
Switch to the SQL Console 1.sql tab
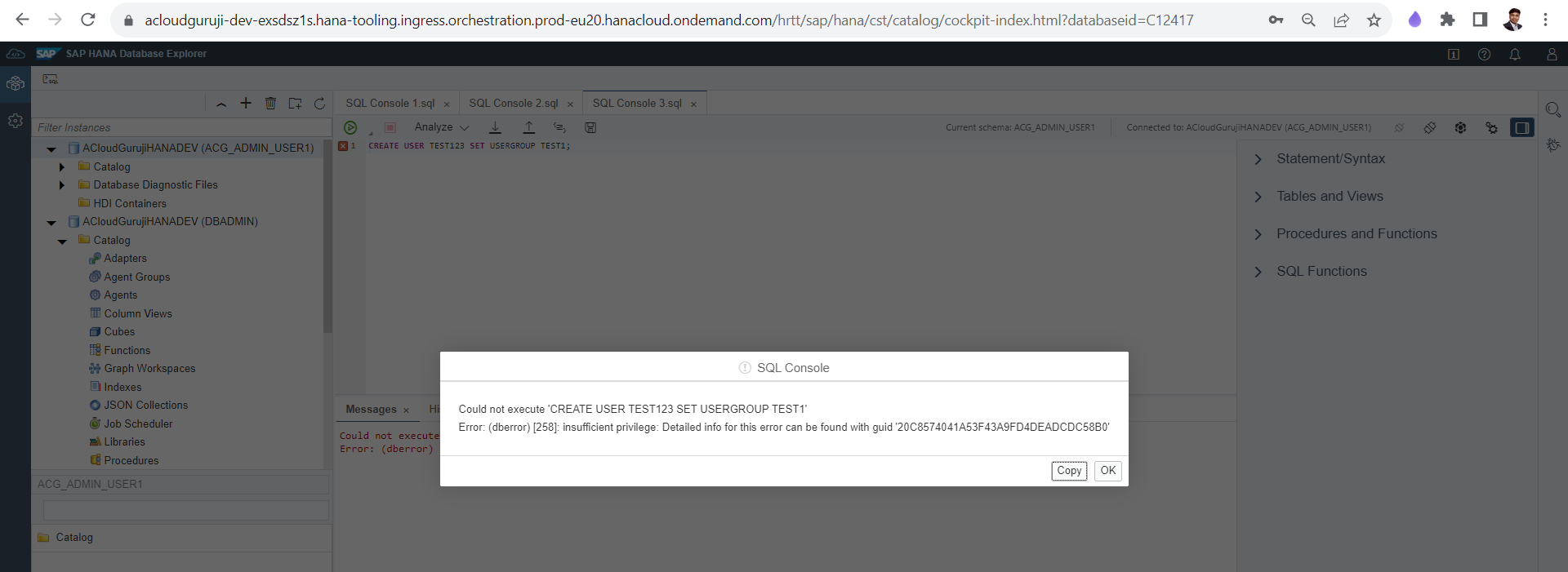tap(390, 103)
